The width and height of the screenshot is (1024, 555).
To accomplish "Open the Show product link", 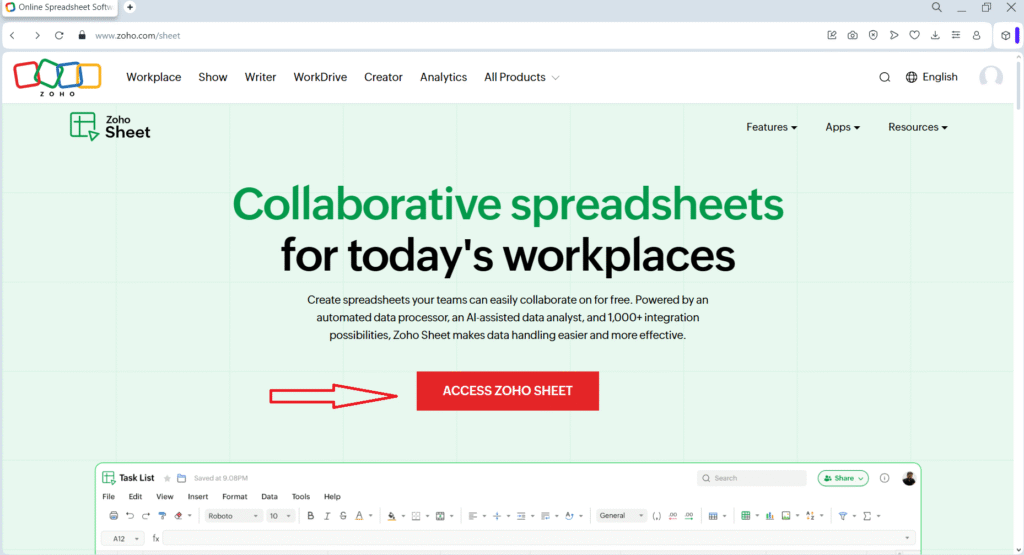I will pyautogui.click(x=213, y=77).
